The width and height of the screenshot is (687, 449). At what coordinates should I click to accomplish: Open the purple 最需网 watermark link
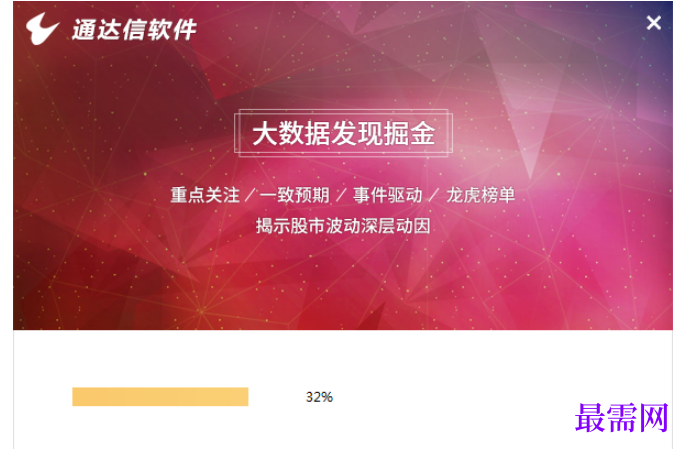coord(622,418)
